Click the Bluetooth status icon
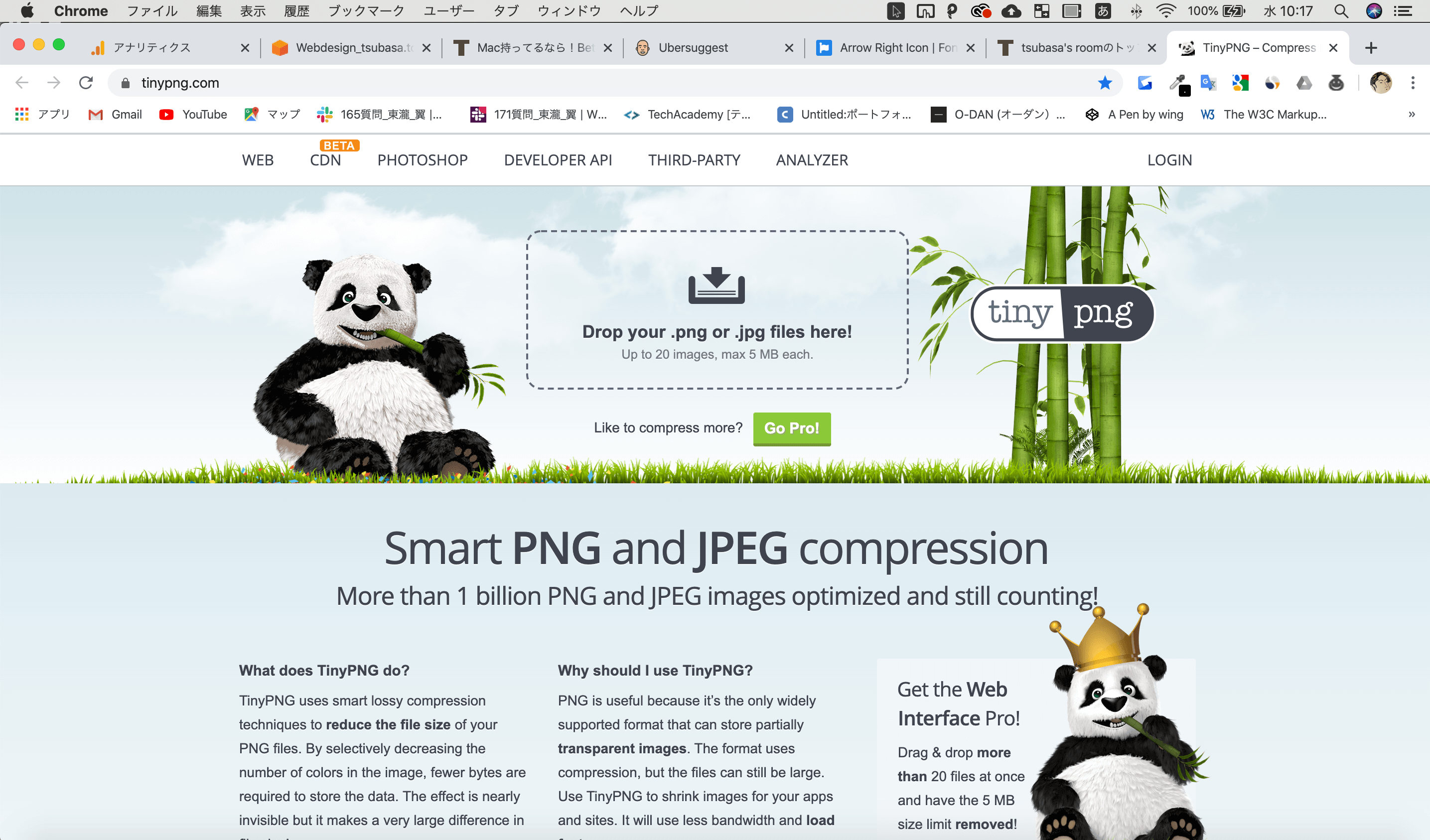The image size is (1430, 840). click(x=1136, y=11)
